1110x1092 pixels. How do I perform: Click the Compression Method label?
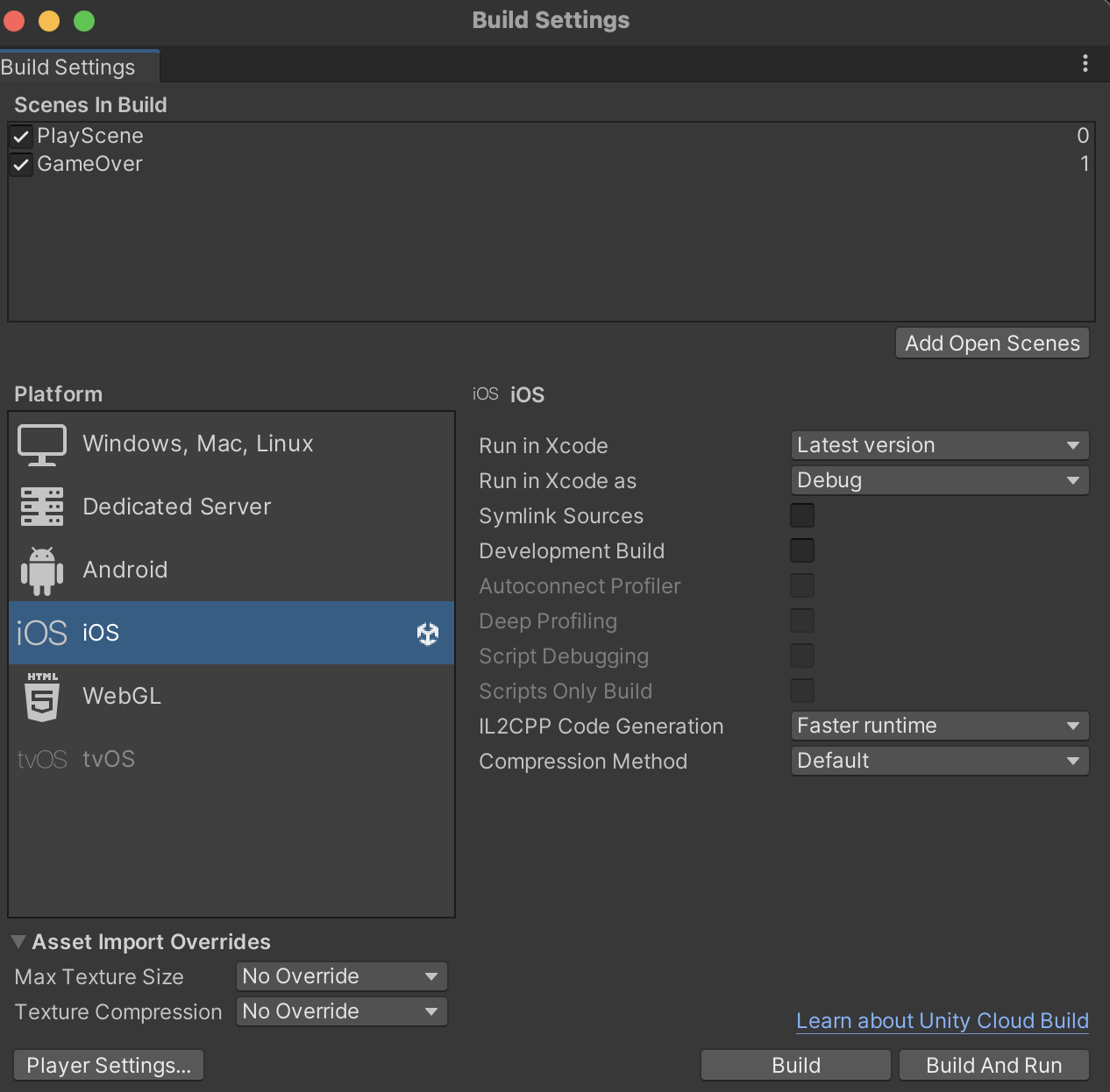pyautogui.click(x=583, y=762)
